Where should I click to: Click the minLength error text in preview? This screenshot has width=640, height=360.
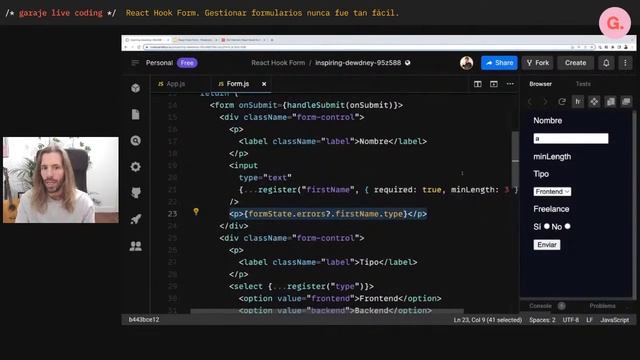click(x=552, y=157)
